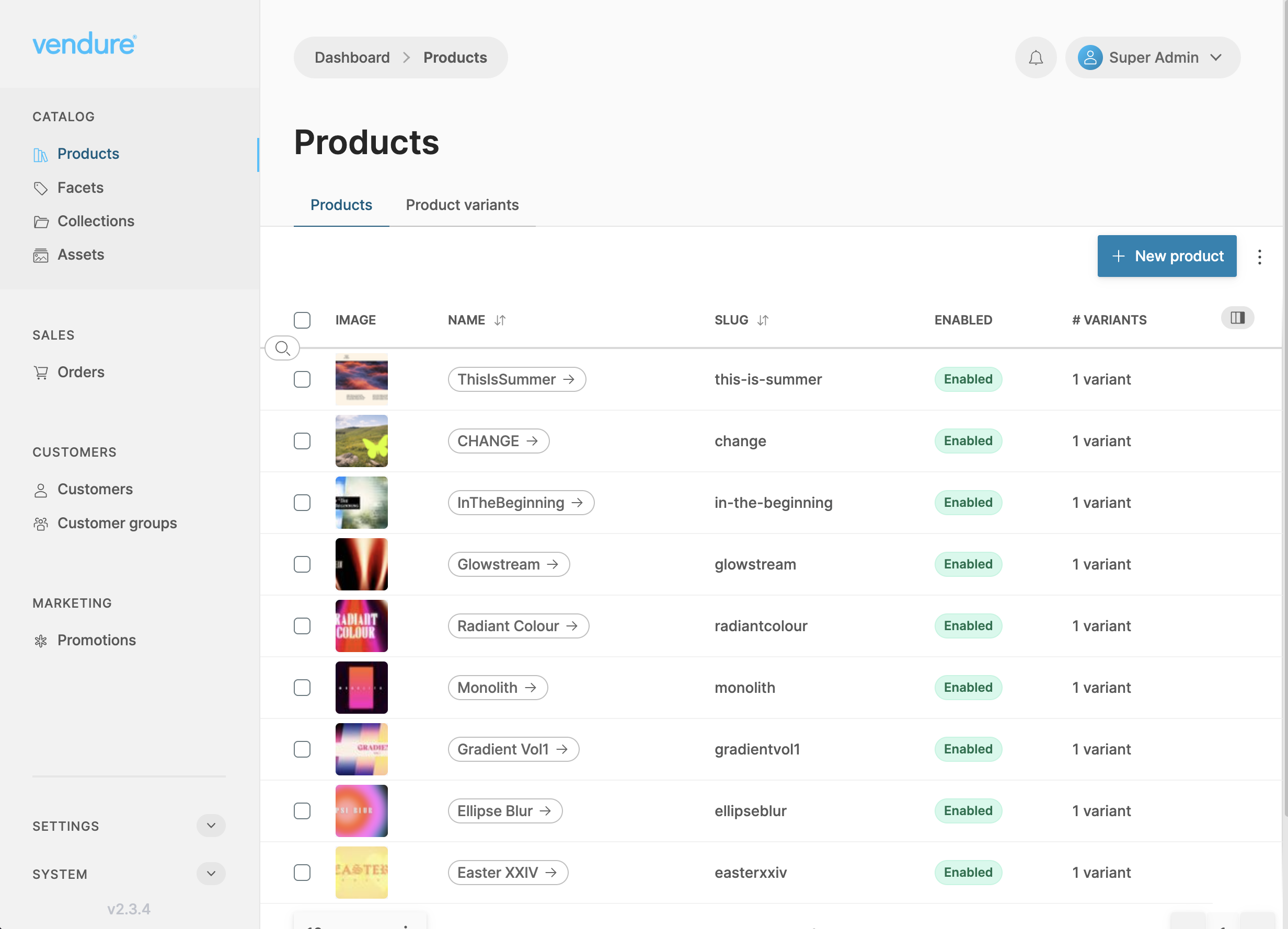Click arrow icon in ThisIsSummer chip

(x=569, y=380)
